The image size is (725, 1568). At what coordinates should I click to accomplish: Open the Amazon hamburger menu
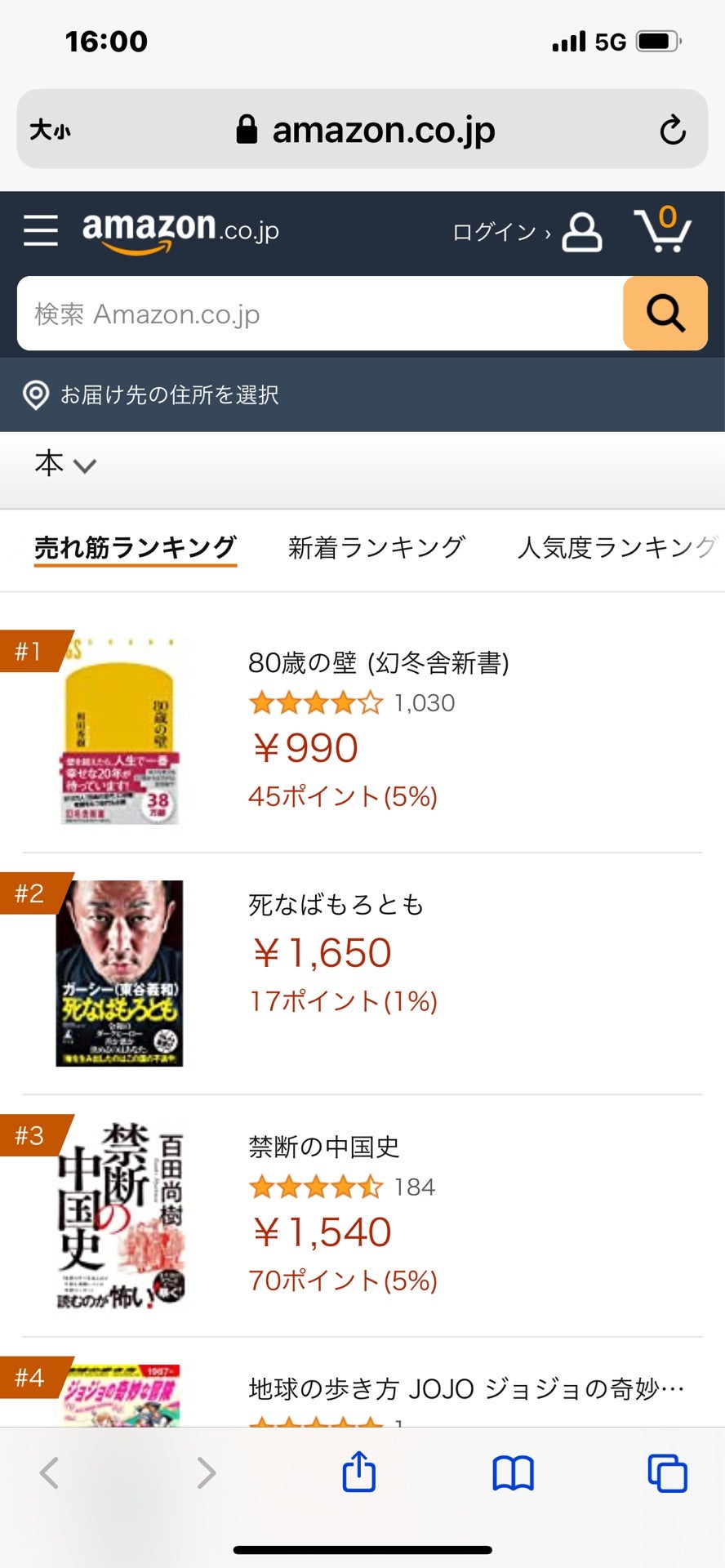[40, 230]
